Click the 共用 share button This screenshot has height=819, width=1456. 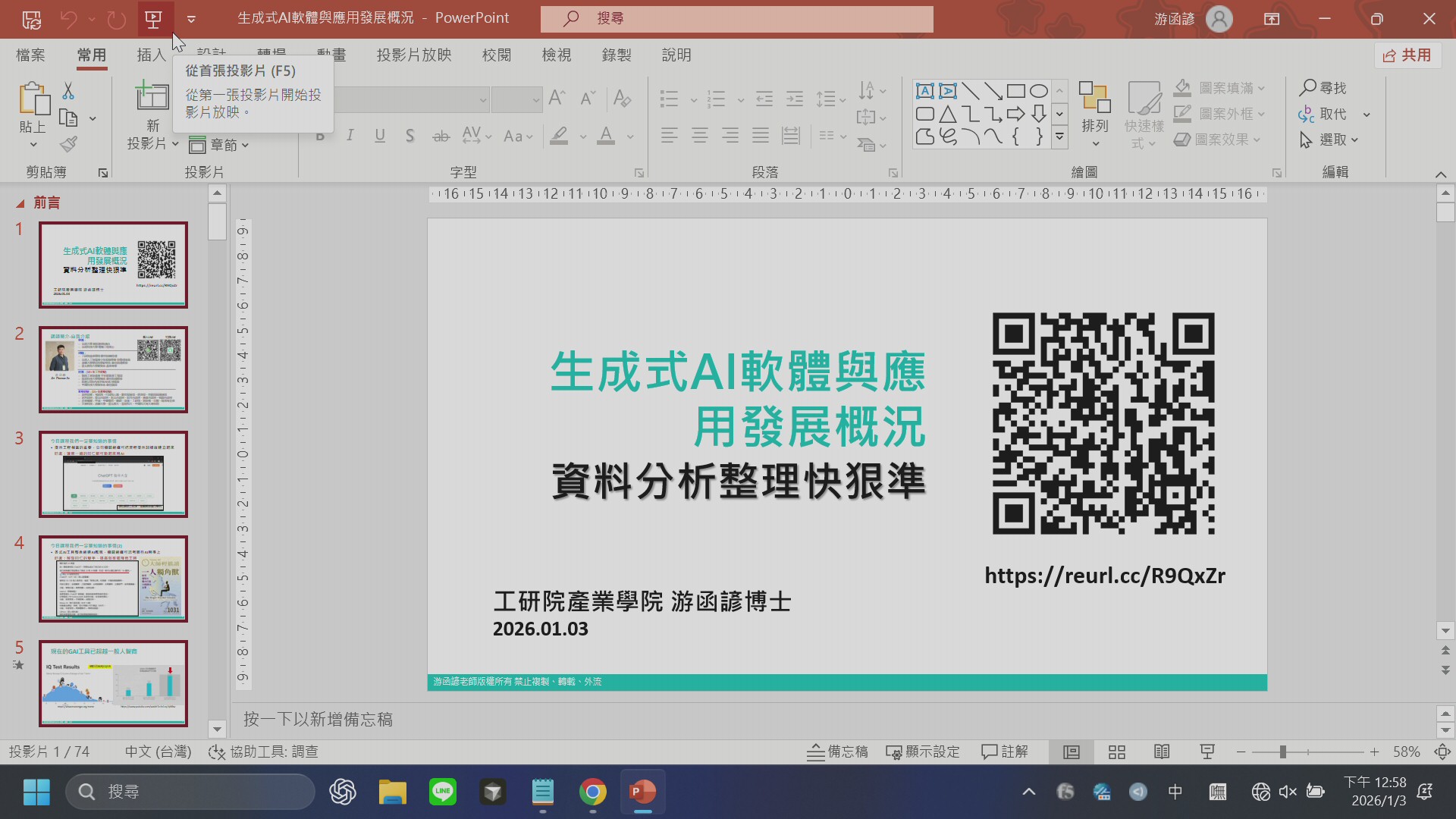coord(1407,55)
